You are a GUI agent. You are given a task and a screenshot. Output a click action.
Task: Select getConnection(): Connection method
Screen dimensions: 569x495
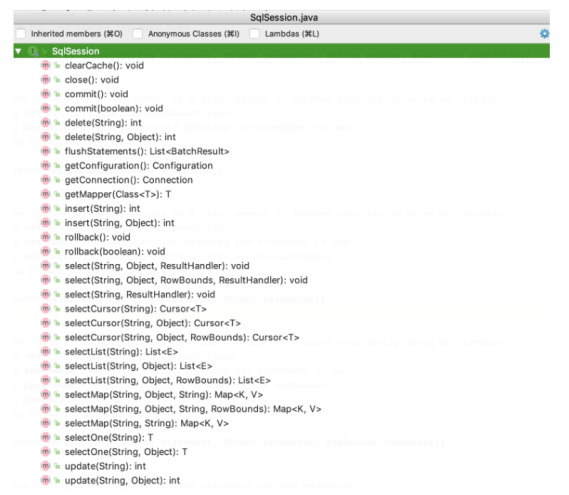(128, 180)
